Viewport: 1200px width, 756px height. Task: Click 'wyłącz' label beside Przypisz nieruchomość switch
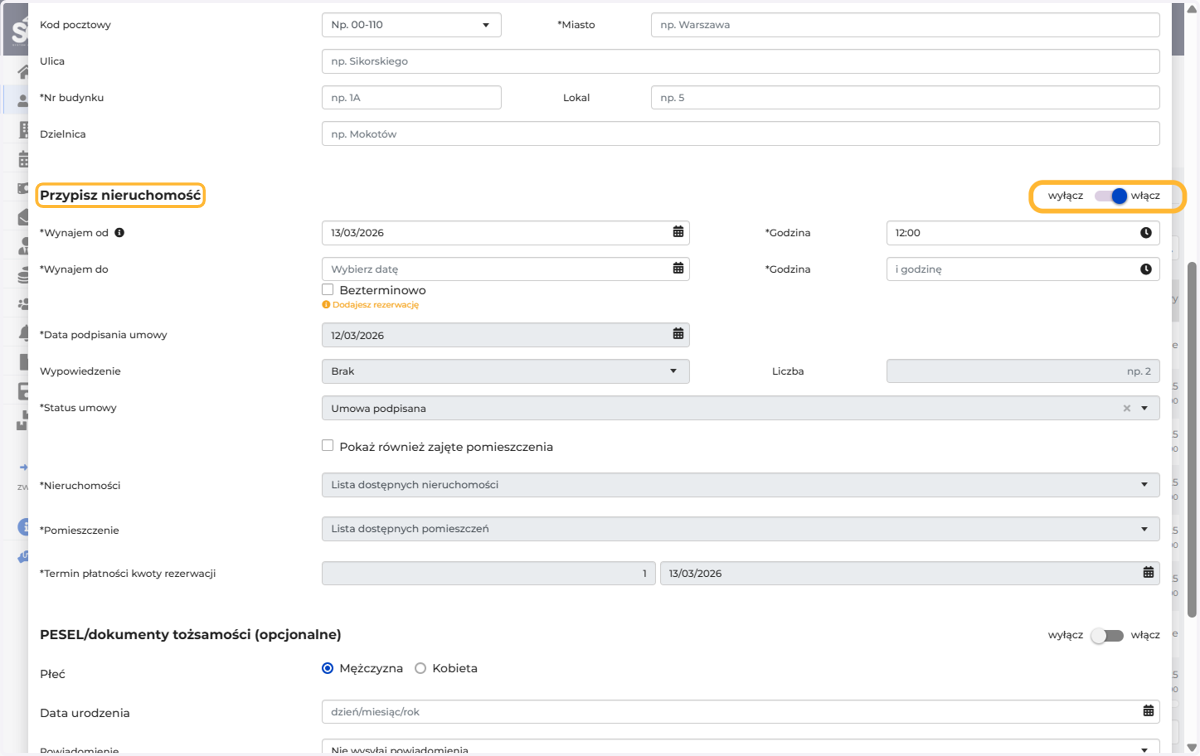[x=1065, y=196]
